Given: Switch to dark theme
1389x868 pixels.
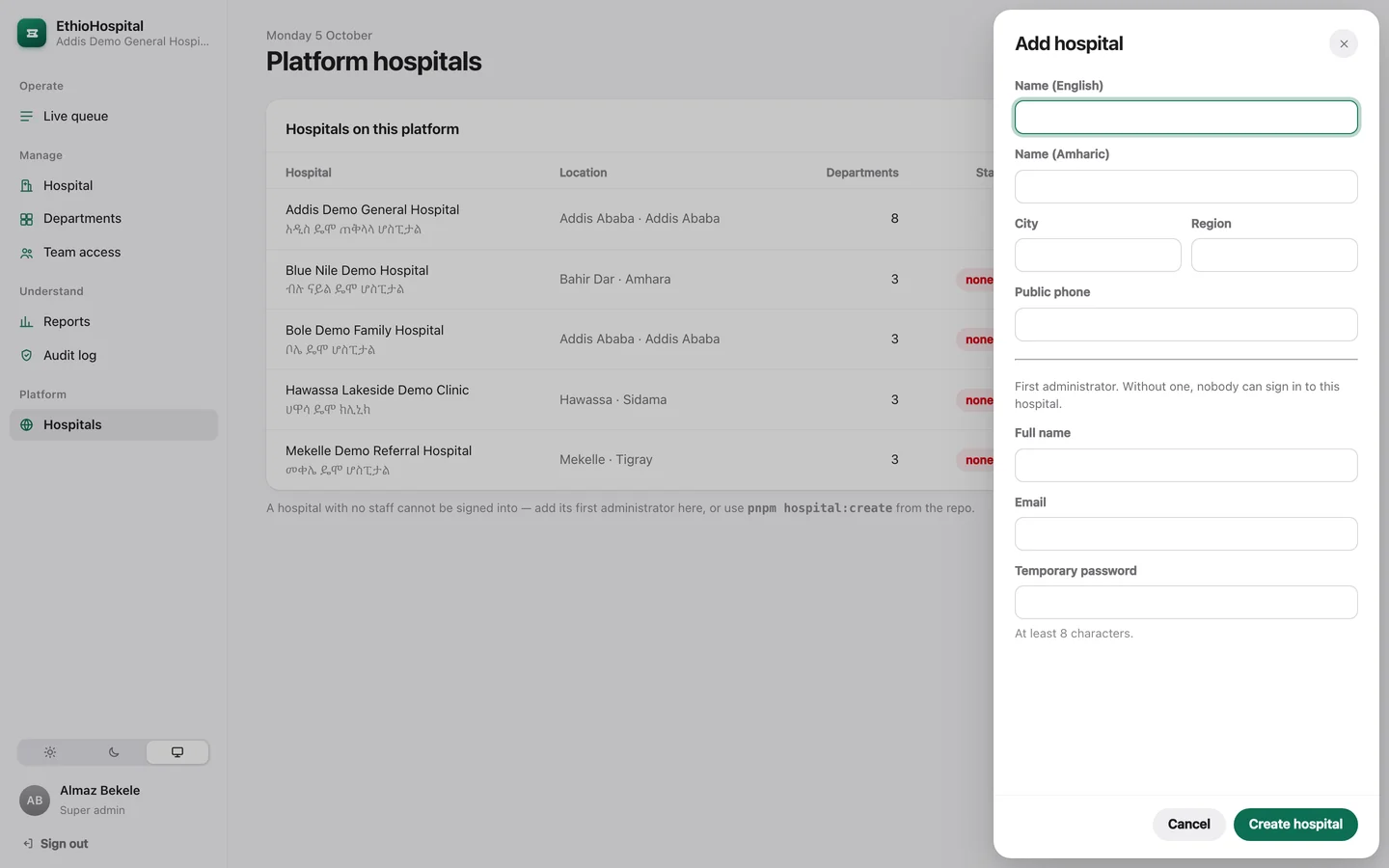Looking at the screenshot, I should (x=114, y=752).
